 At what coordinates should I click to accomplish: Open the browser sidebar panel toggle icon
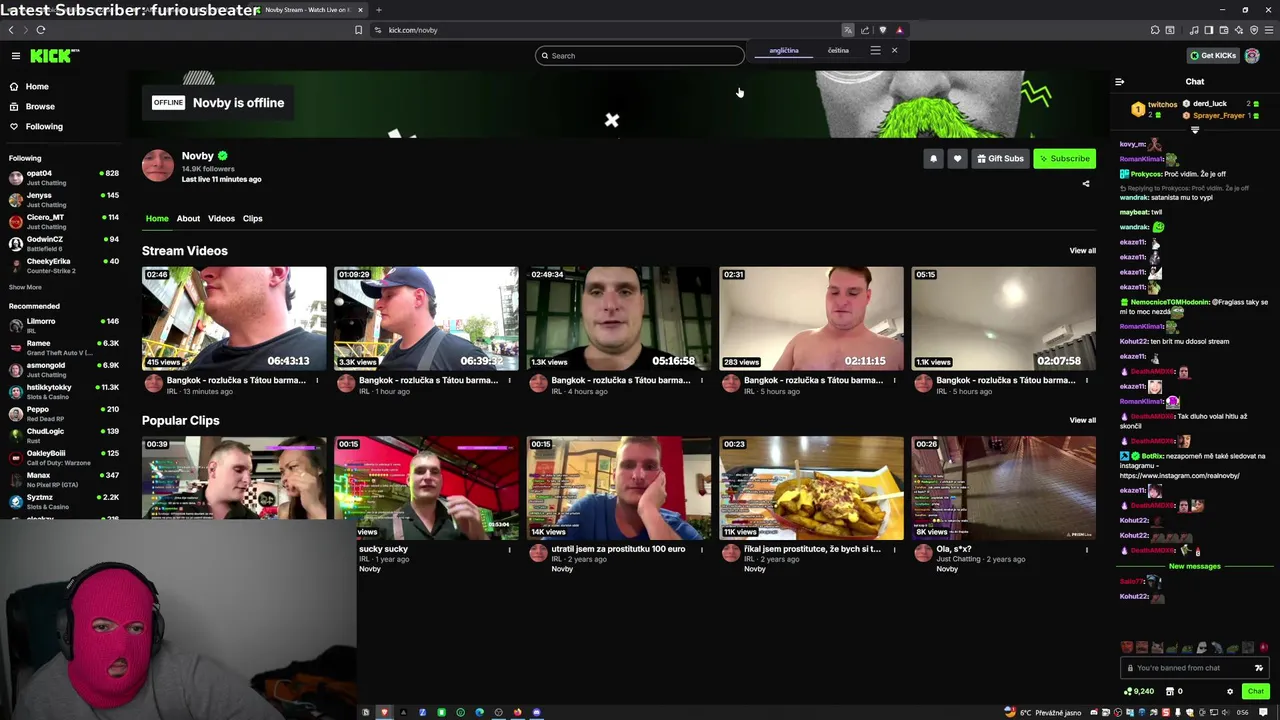(1208, 30)
